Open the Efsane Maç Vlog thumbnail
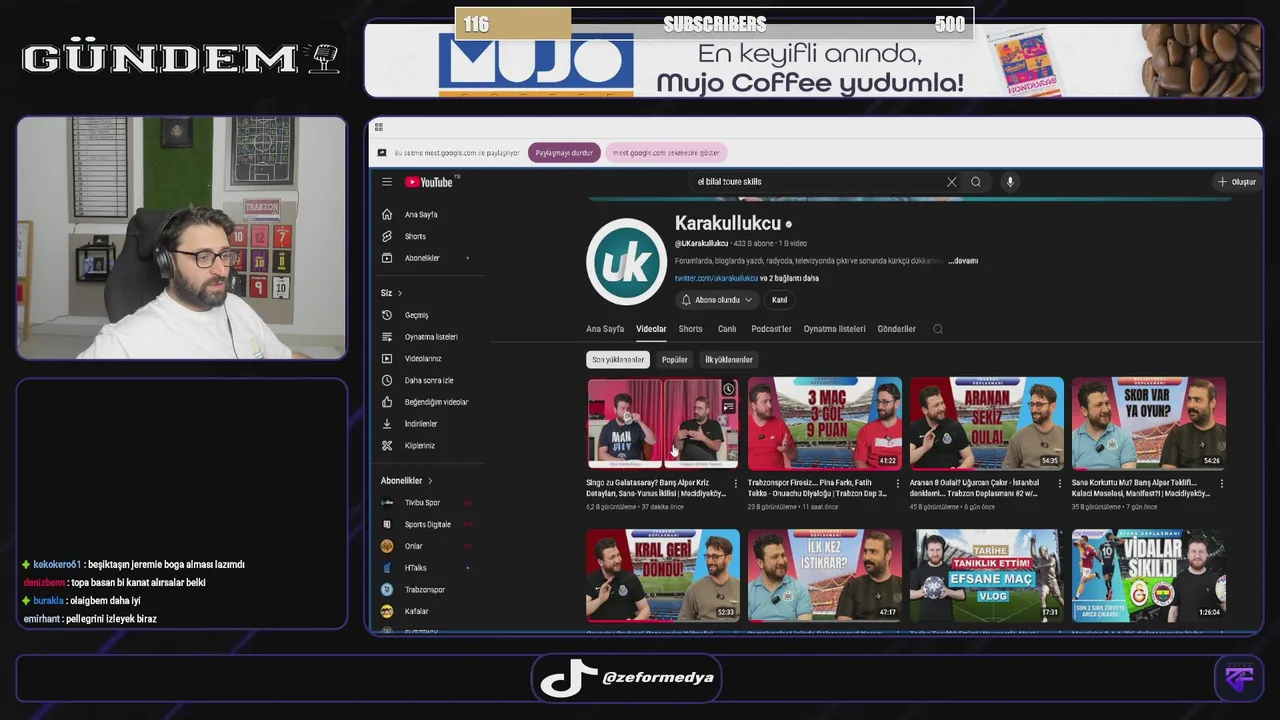Image resolution: width=1280 pixels, height=720 pixels. 986,575
